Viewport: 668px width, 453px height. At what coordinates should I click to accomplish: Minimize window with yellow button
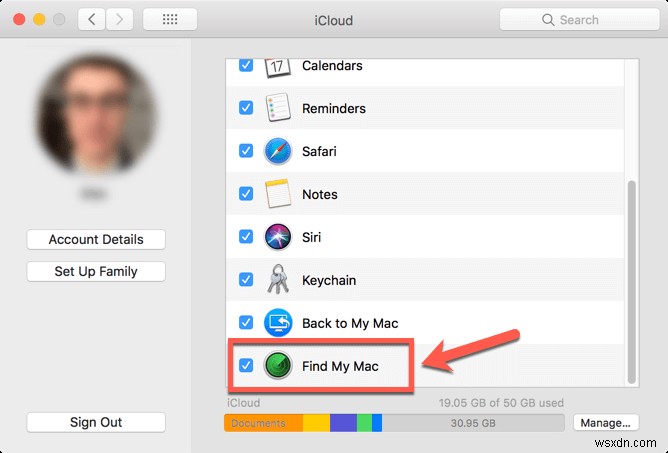[39, 19]
